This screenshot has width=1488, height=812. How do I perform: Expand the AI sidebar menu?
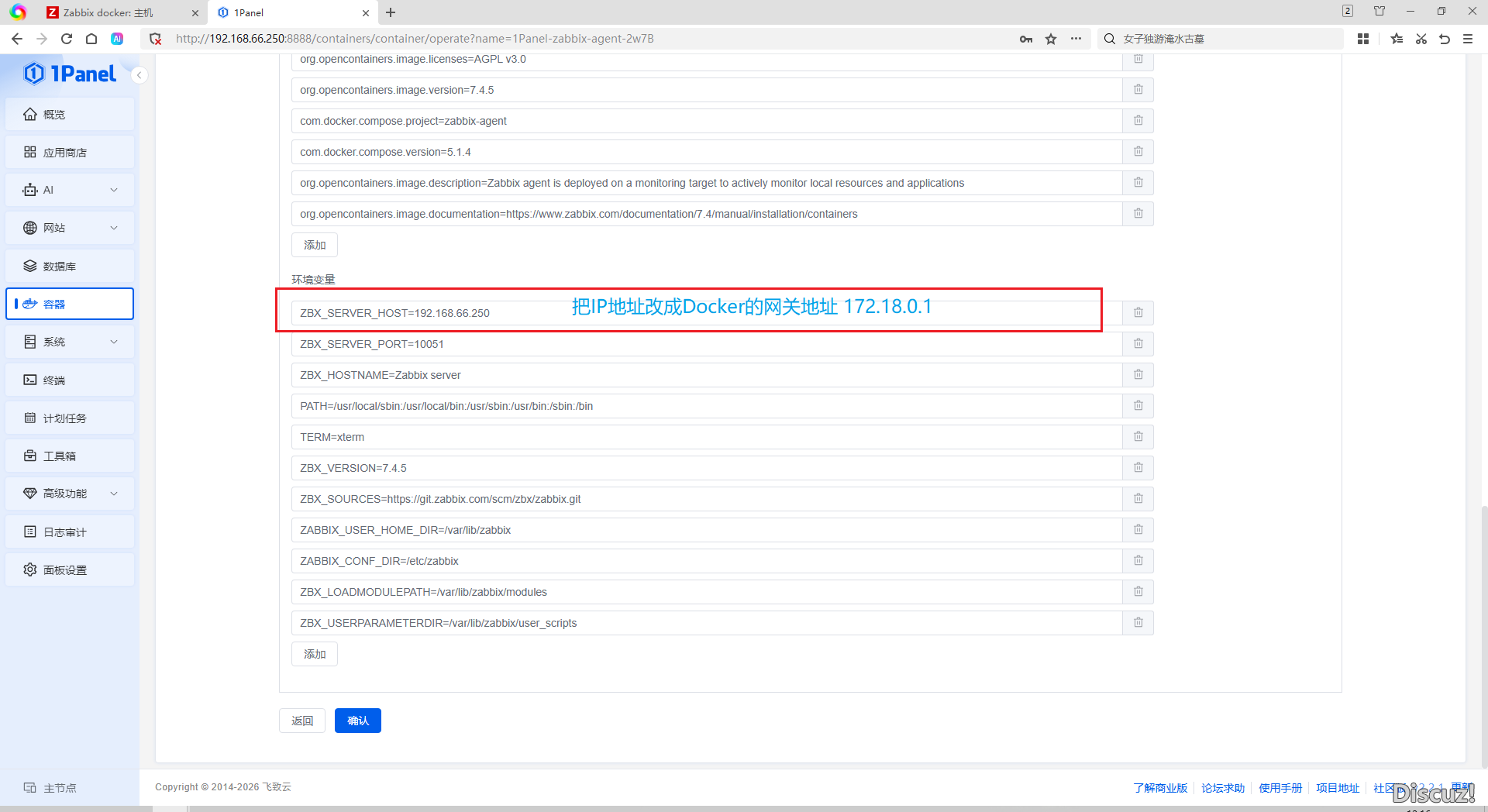point(70,190)
